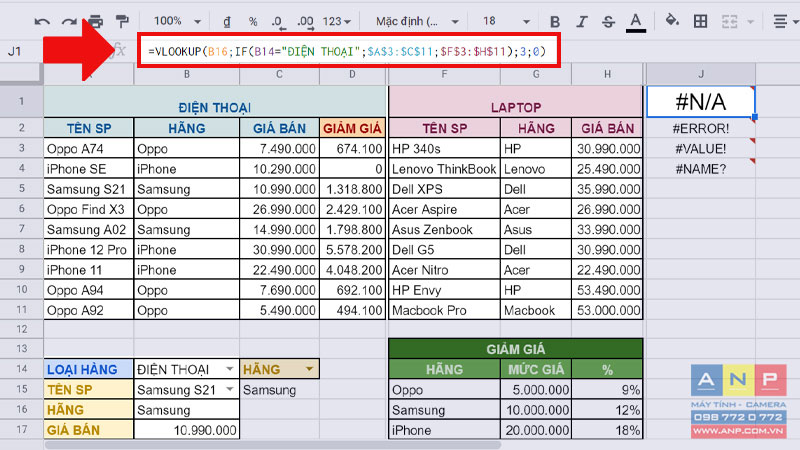Select column H header
Screen dimensions: 800x450
607,74
